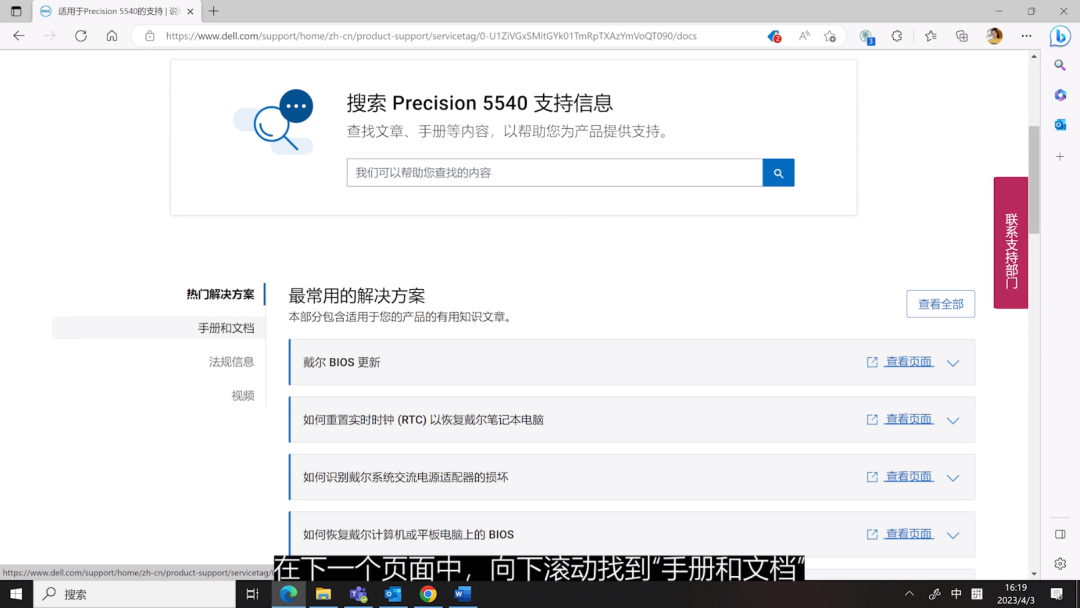Image resolution: width=1080 pixels, height=608 pixels.
Task: Expand the 交流电源适配器 article row
Action: [x=953, y=477]
